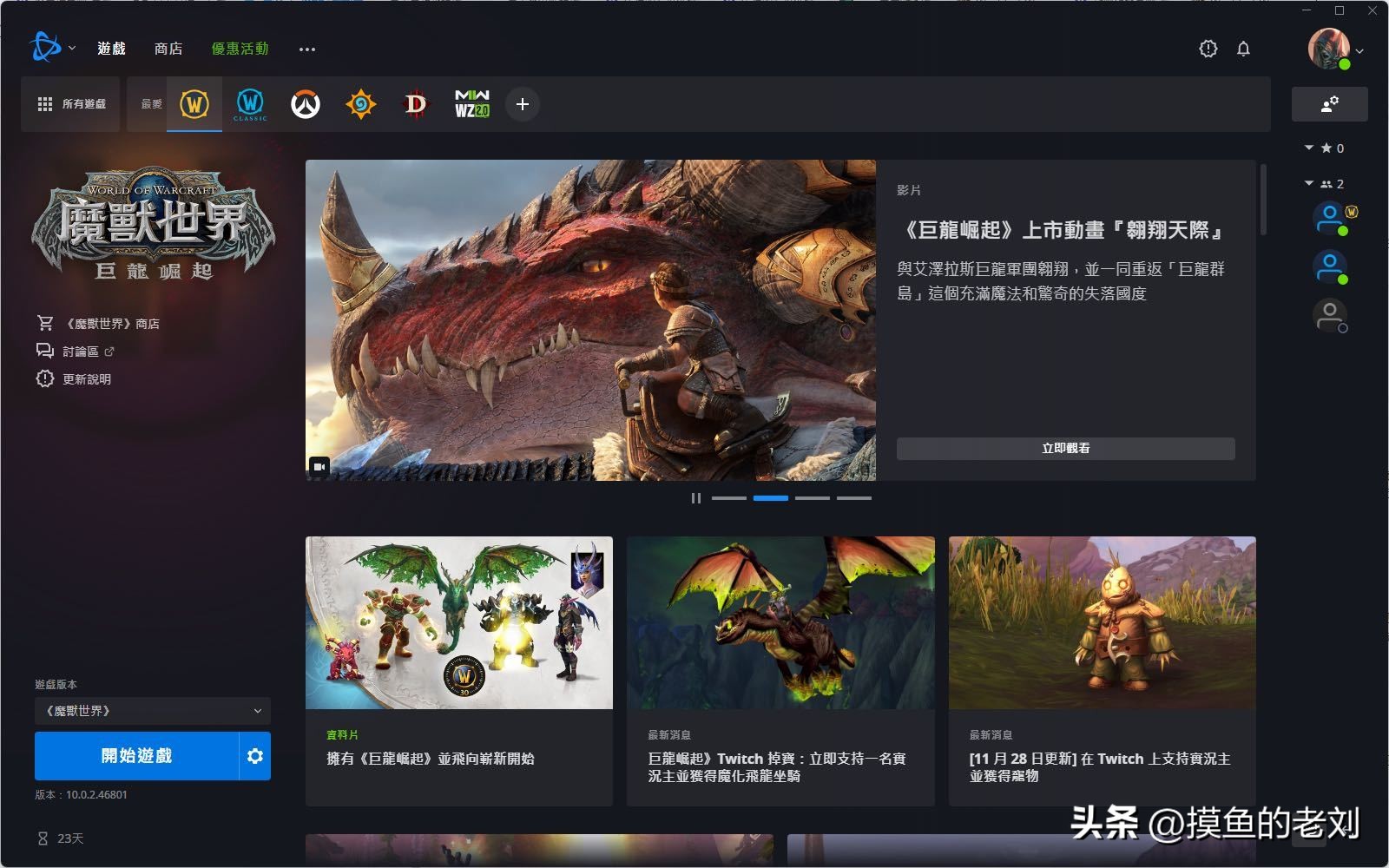Screen dimensions: 1389x868
Task: Open the Twitch drops news card
Action: 780,668
